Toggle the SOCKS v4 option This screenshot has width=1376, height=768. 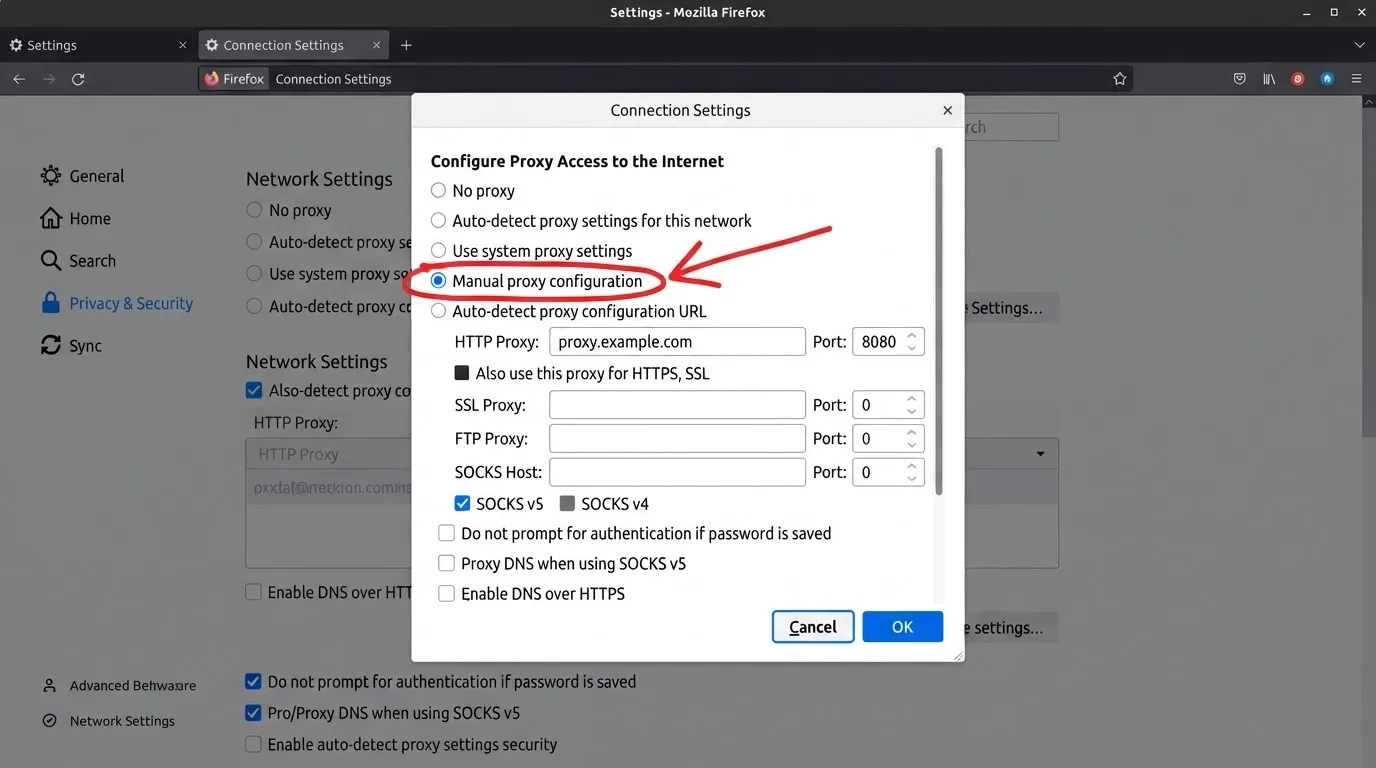(567, 504)
